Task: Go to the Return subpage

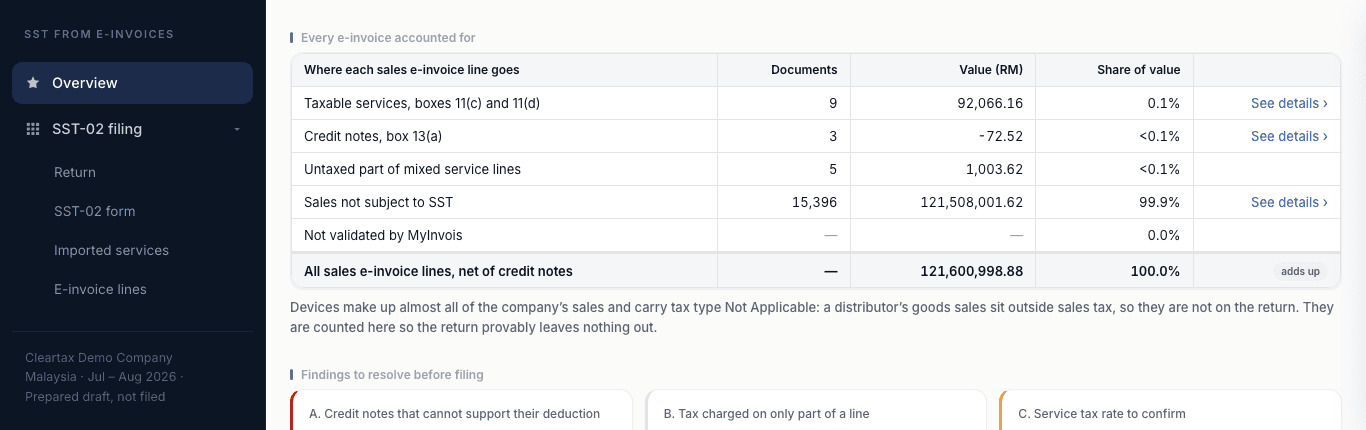Action: pyautogui.click(x=75, y=172)
